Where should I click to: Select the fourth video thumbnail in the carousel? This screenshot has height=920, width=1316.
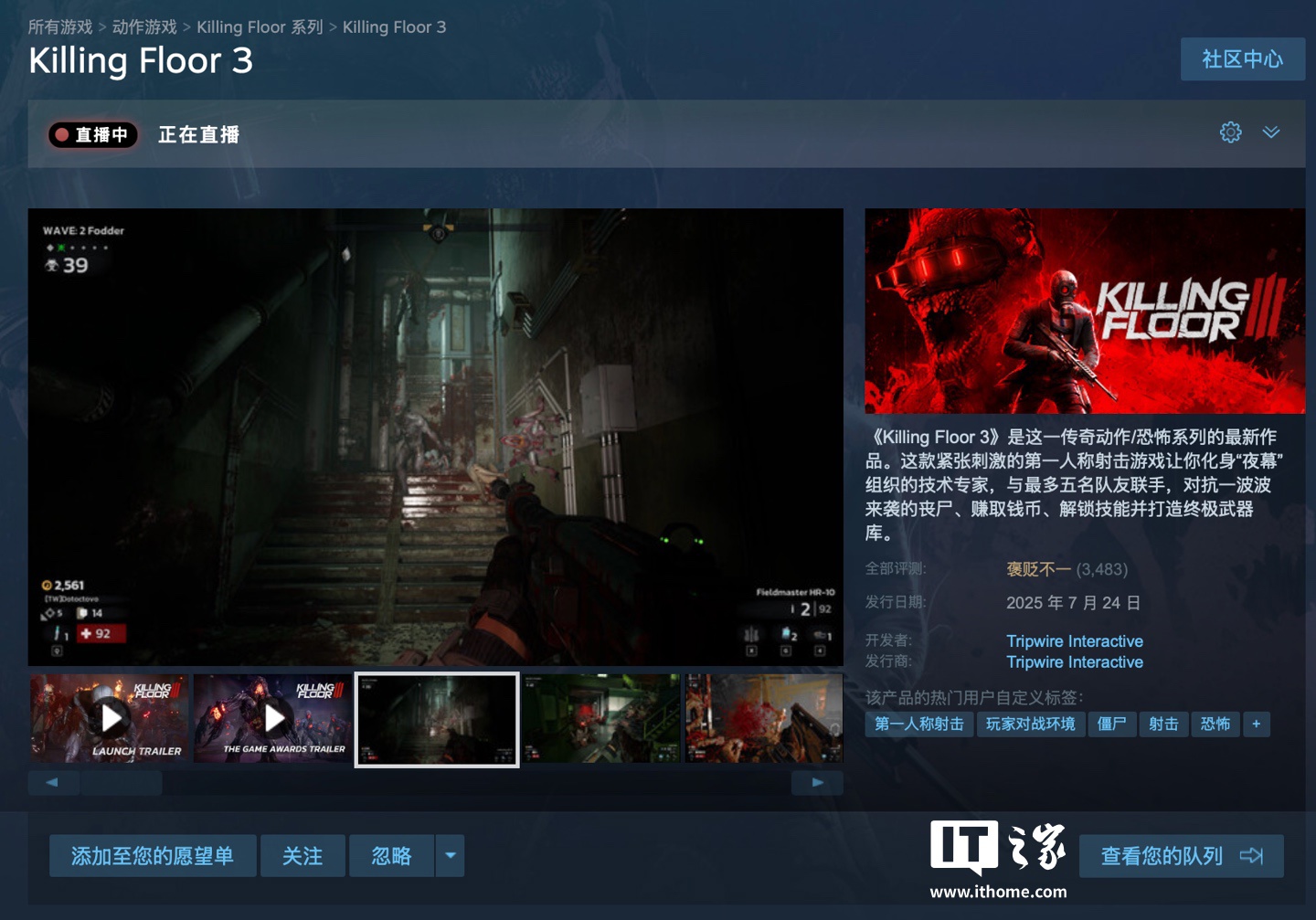coord(600,718)
